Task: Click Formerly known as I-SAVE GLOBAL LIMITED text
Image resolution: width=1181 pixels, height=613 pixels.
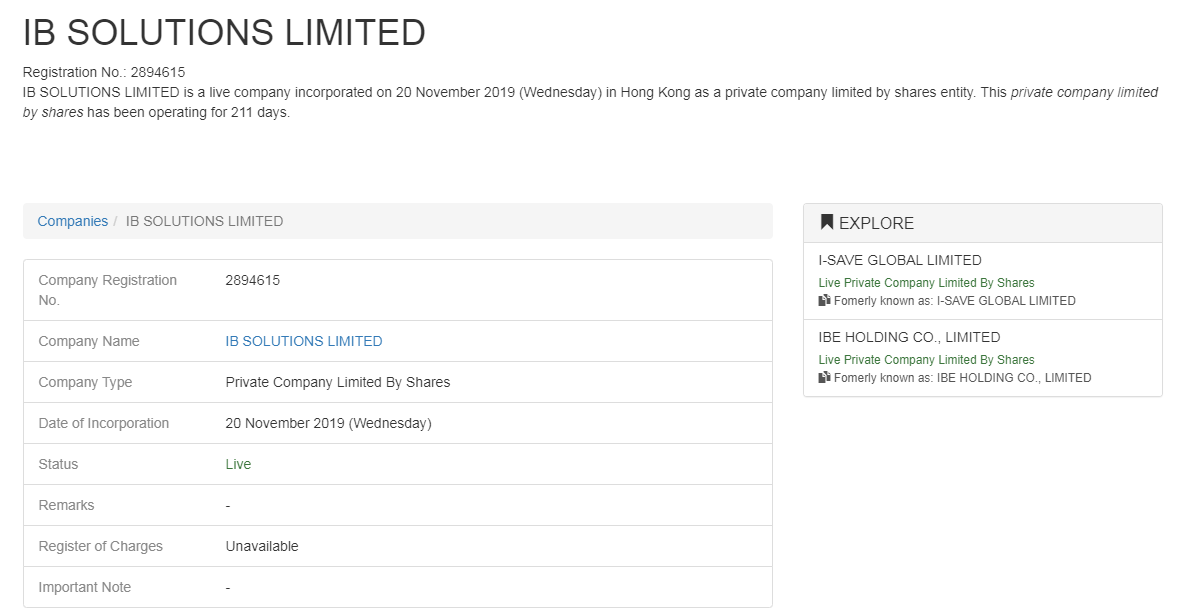Action: coord(954,300)
